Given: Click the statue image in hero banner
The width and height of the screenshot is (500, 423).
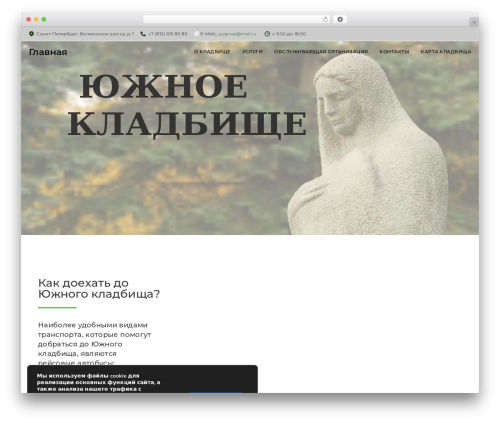Looking at the screenshot, I should pyautogui.click(x=368, y=145).
